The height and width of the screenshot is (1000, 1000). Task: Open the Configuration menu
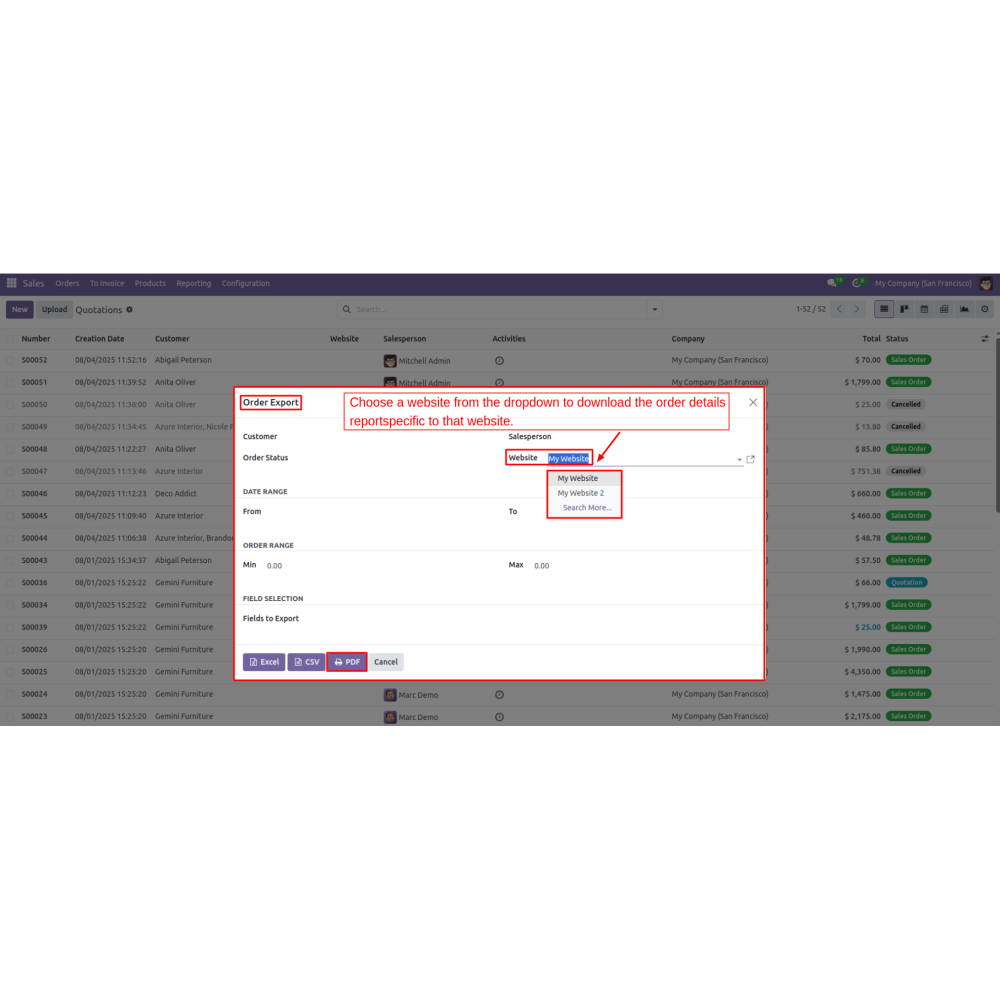pos(246,283)
